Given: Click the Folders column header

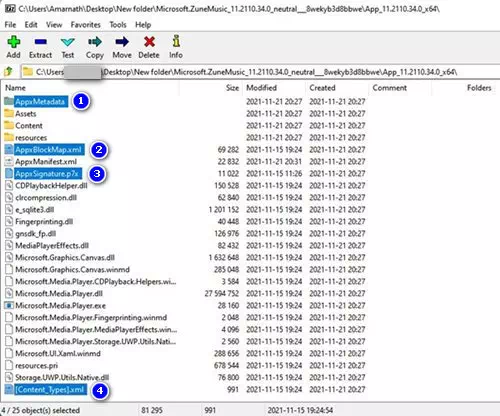Looking at the screenshot, I should pos(479,88).
